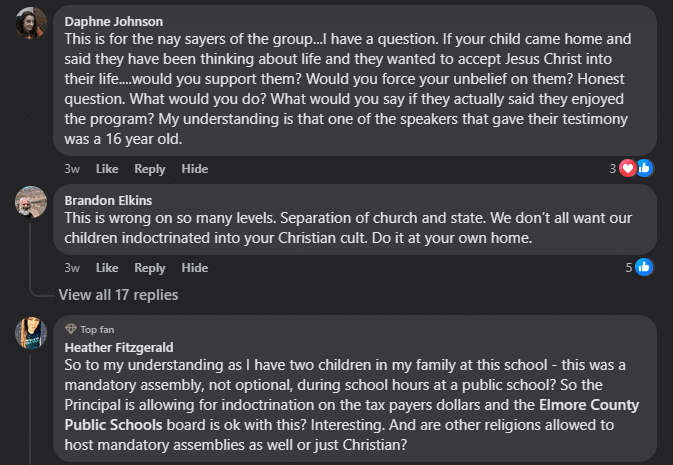This screenshot has height=465, width=673.
Task: Click thumbs-up reaction icon on Daphne's comment
Action: click(x=645, y=168)
